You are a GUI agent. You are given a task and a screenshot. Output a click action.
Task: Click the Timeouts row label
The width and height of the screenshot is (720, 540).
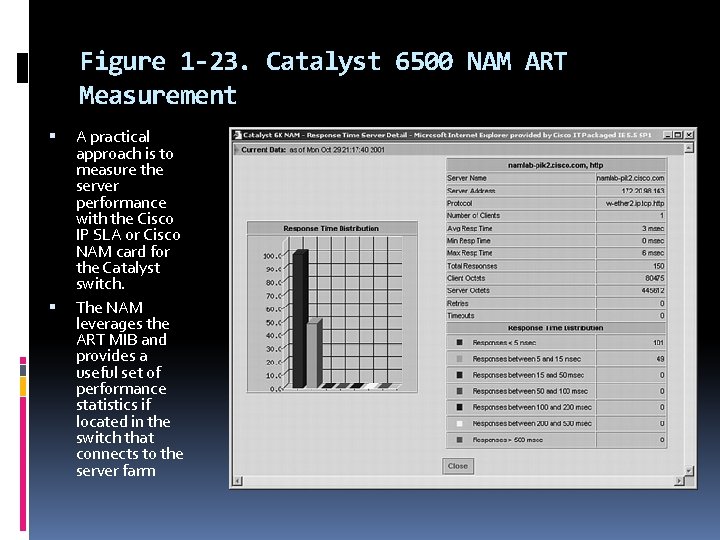click(461, 316)
